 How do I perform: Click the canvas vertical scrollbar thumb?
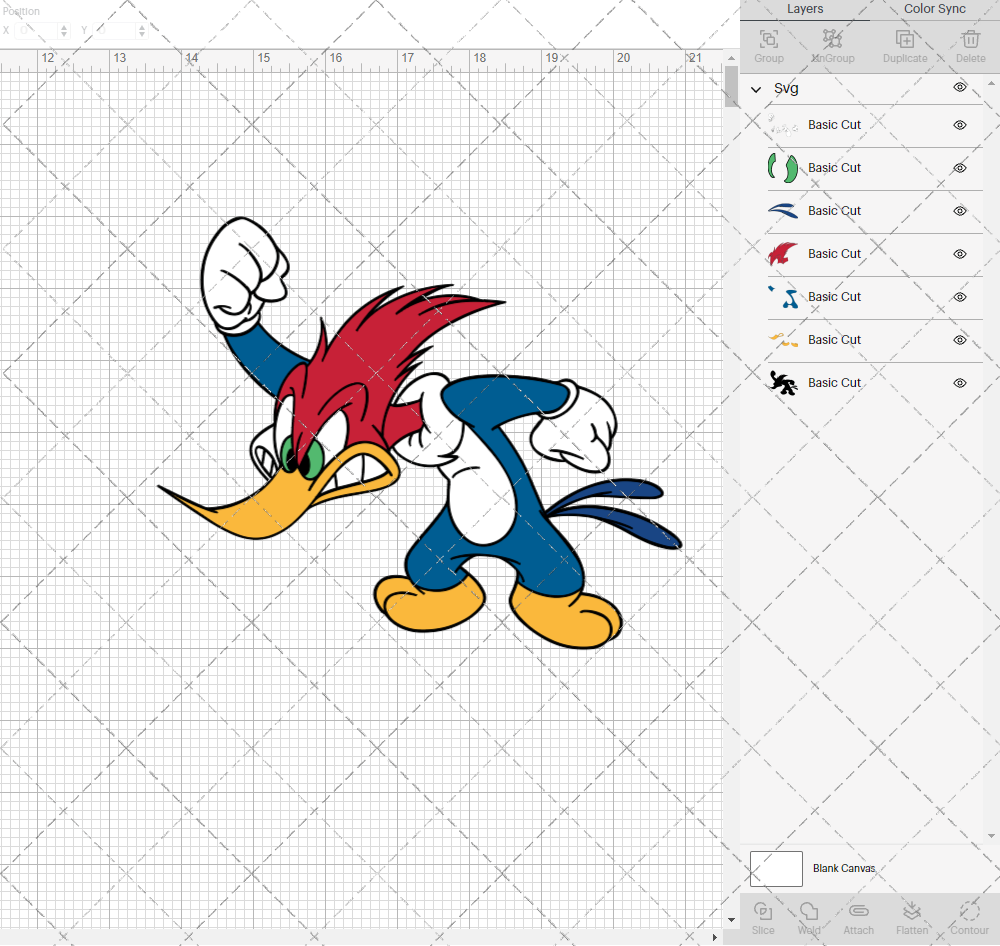point(731,86)
